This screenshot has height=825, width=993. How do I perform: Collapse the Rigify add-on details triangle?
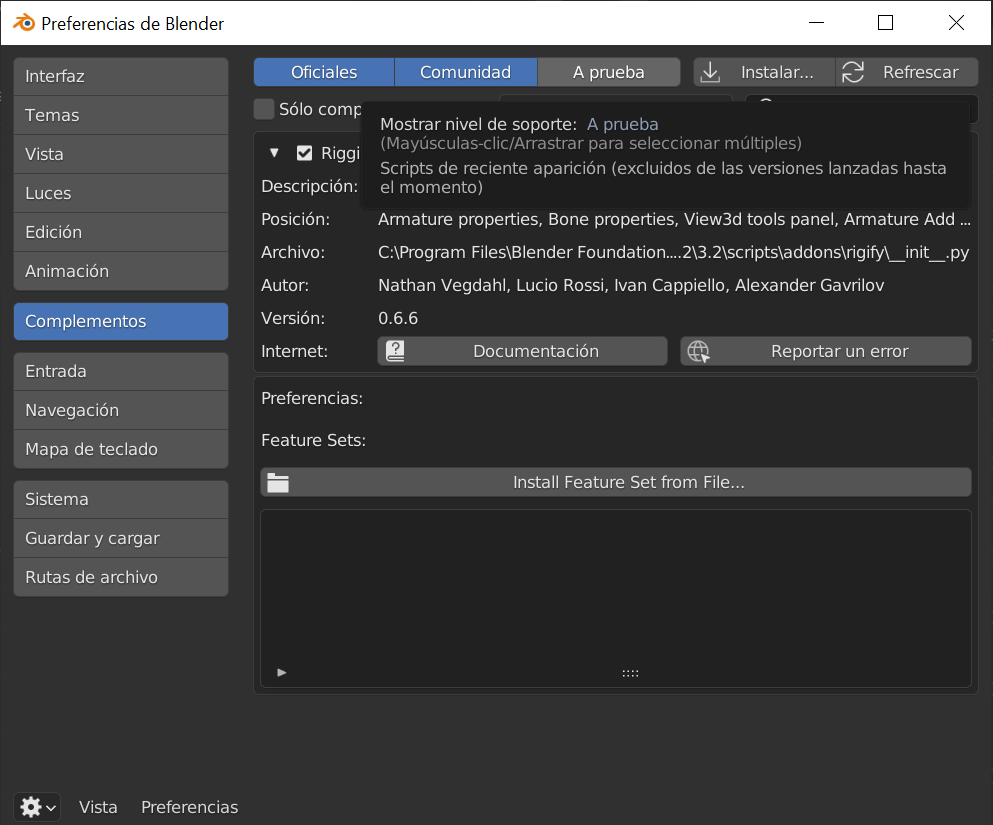coord(274,153)
